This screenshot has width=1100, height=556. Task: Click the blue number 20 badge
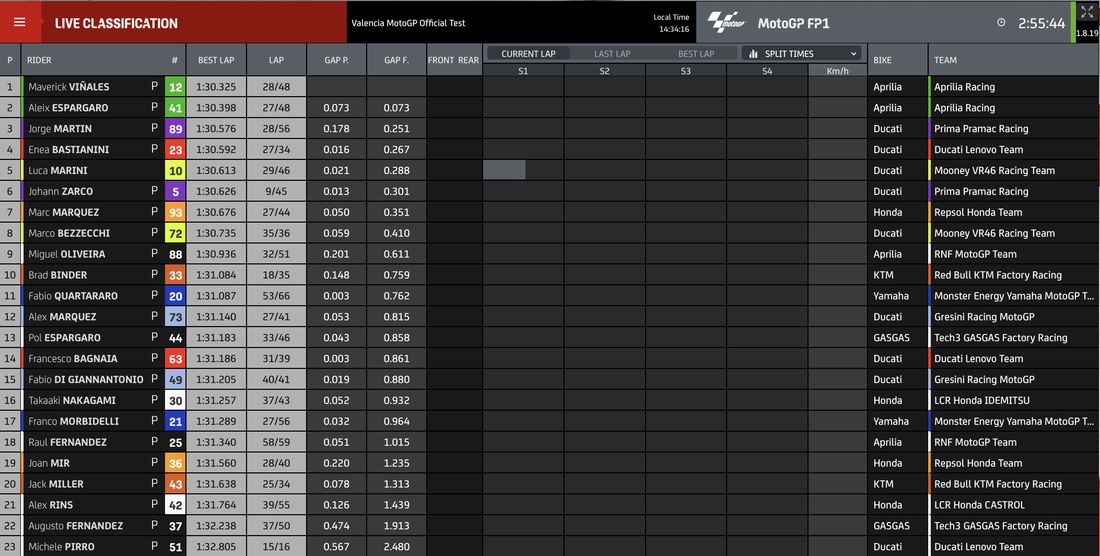(x=175, y=296)
